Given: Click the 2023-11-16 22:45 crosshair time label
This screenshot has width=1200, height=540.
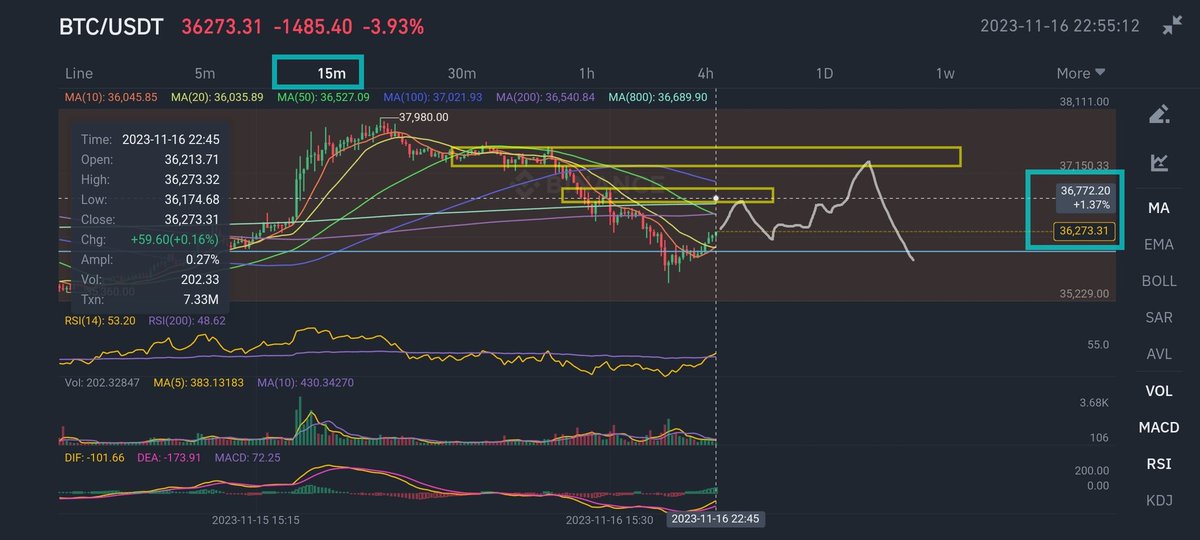Looking at the screenshot, I should pos(716,519).
